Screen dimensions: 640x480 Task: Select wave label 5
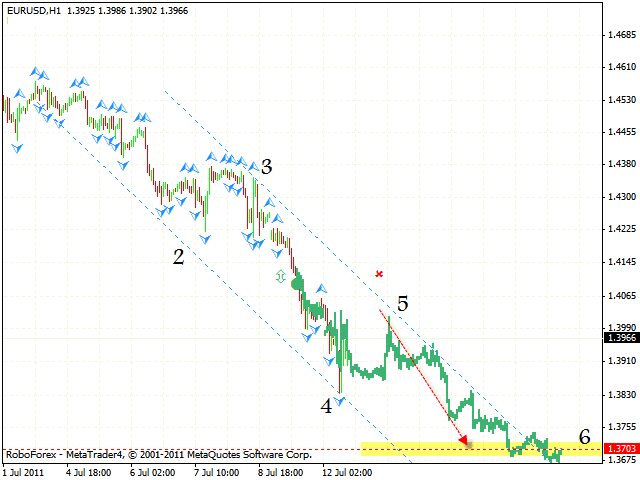pos(402,304)
